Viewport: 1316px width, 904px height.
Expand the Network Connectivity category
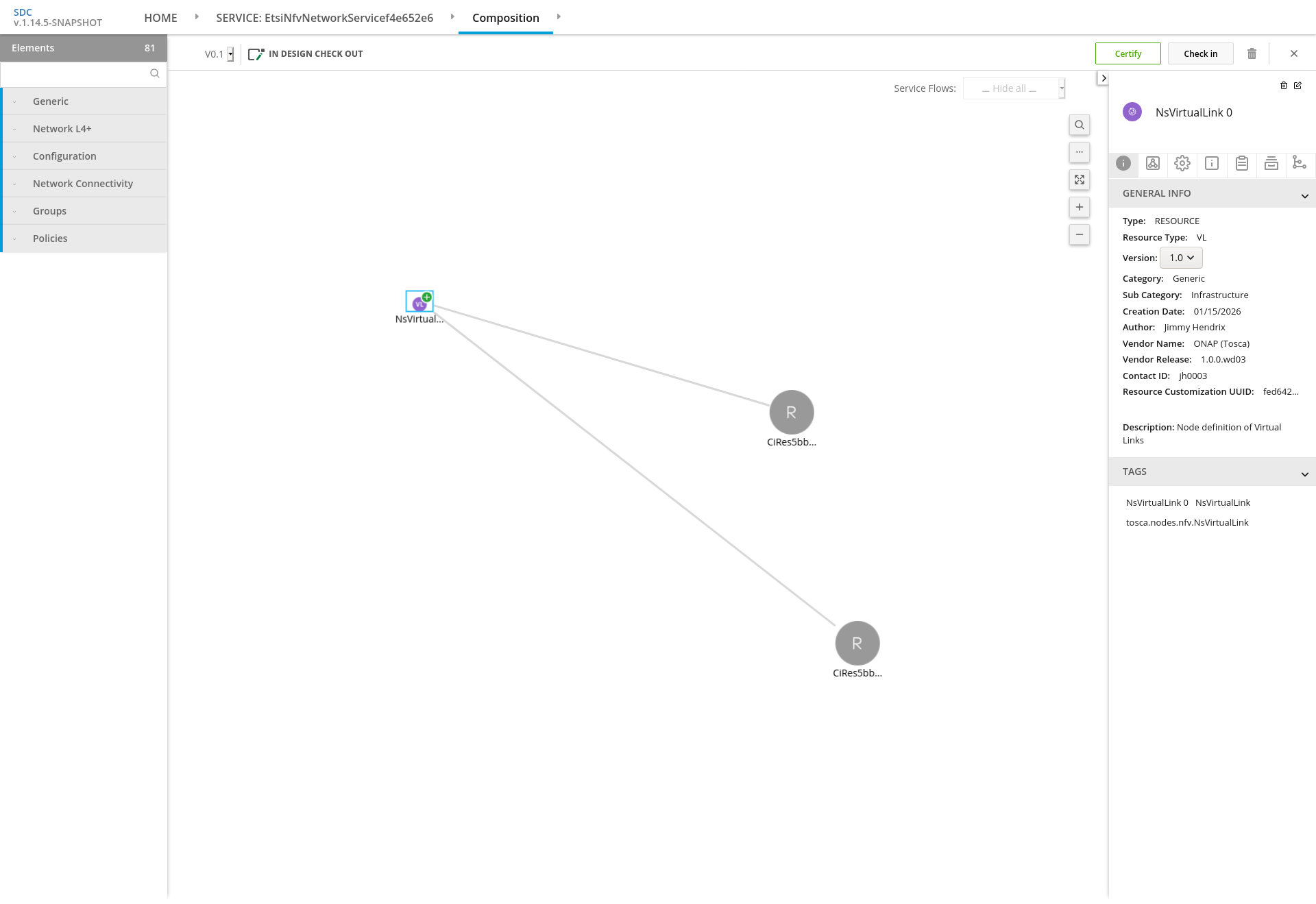(x=83, y=184)
